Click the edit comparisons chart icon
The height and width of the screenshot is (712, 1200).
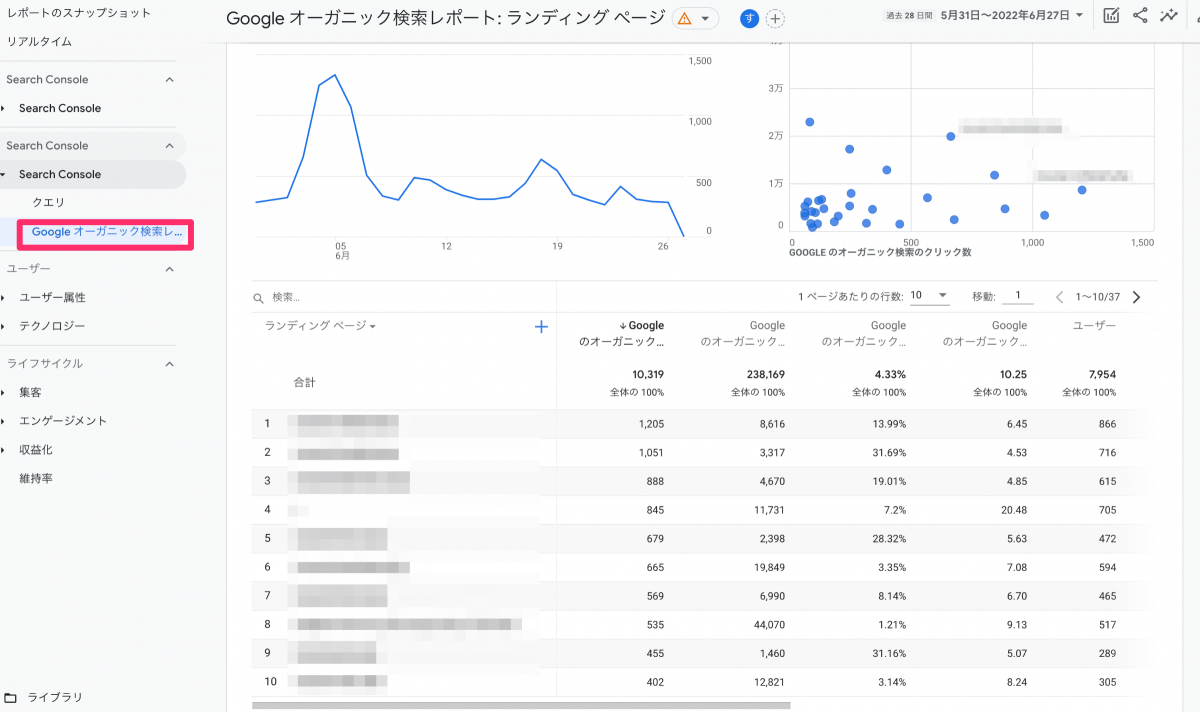(x=1111, y=16)
